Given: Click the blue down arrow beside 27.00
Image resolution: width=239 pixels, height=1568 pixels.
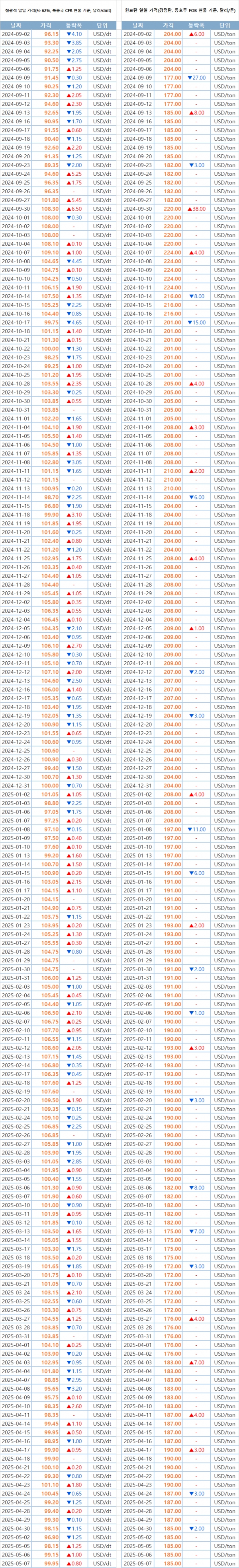Looking at the screenshot, I should point(190,78).
